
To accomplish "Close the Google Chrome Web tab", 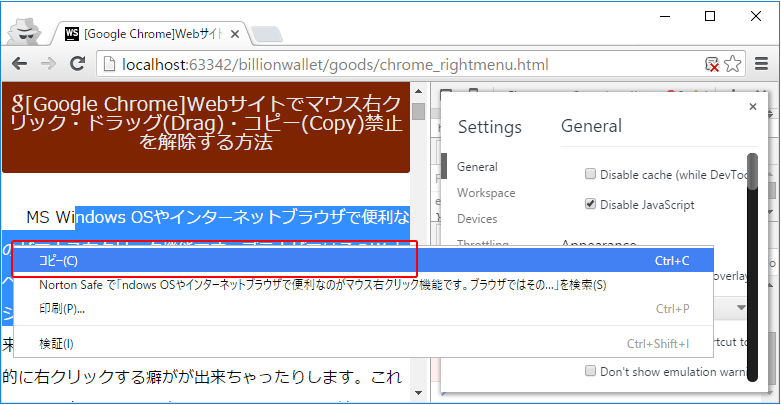I will point(235,34).
